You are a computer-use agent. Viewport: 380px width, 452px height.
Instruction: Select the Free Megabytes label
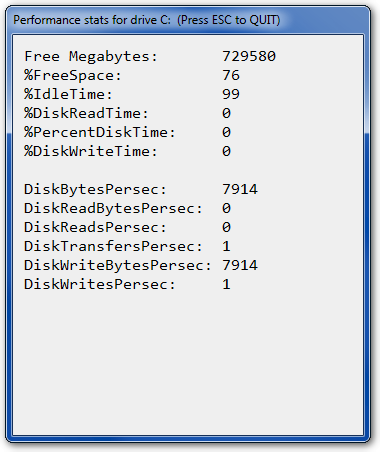tap(91, 56)
